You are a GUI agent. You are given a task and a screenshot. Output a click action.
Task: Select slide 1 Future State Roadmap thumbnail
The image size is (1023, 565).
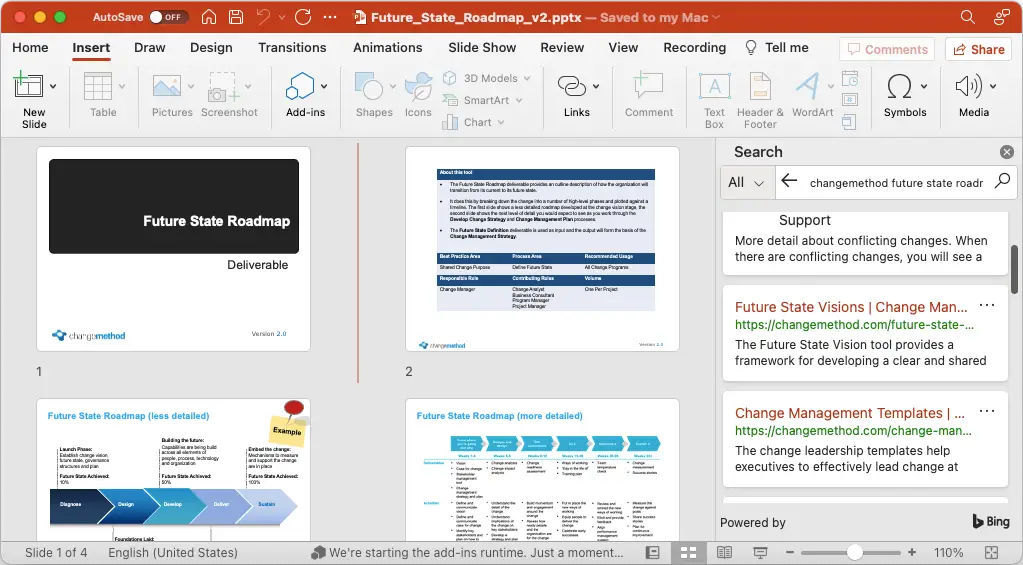(173, 249)
